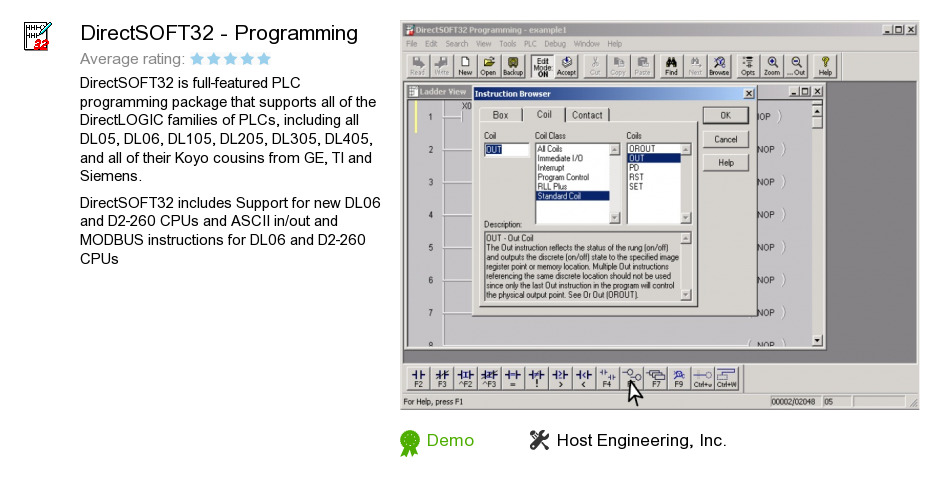The image size is (940, 487).
Task: Open the File menu
Action: 412,44
